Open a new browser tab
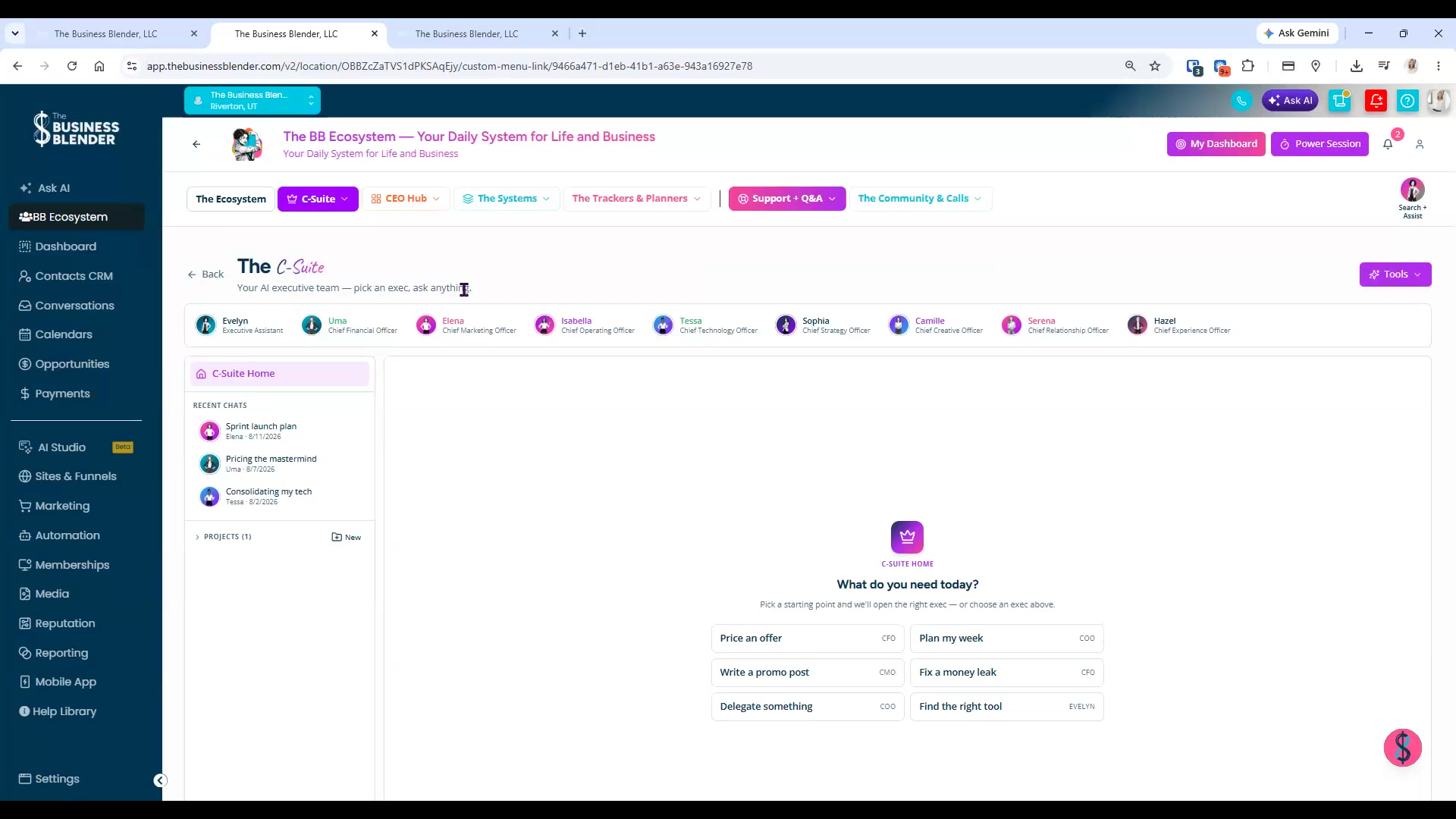This screenshot has width=1456, height=819. tap(582, 33)
